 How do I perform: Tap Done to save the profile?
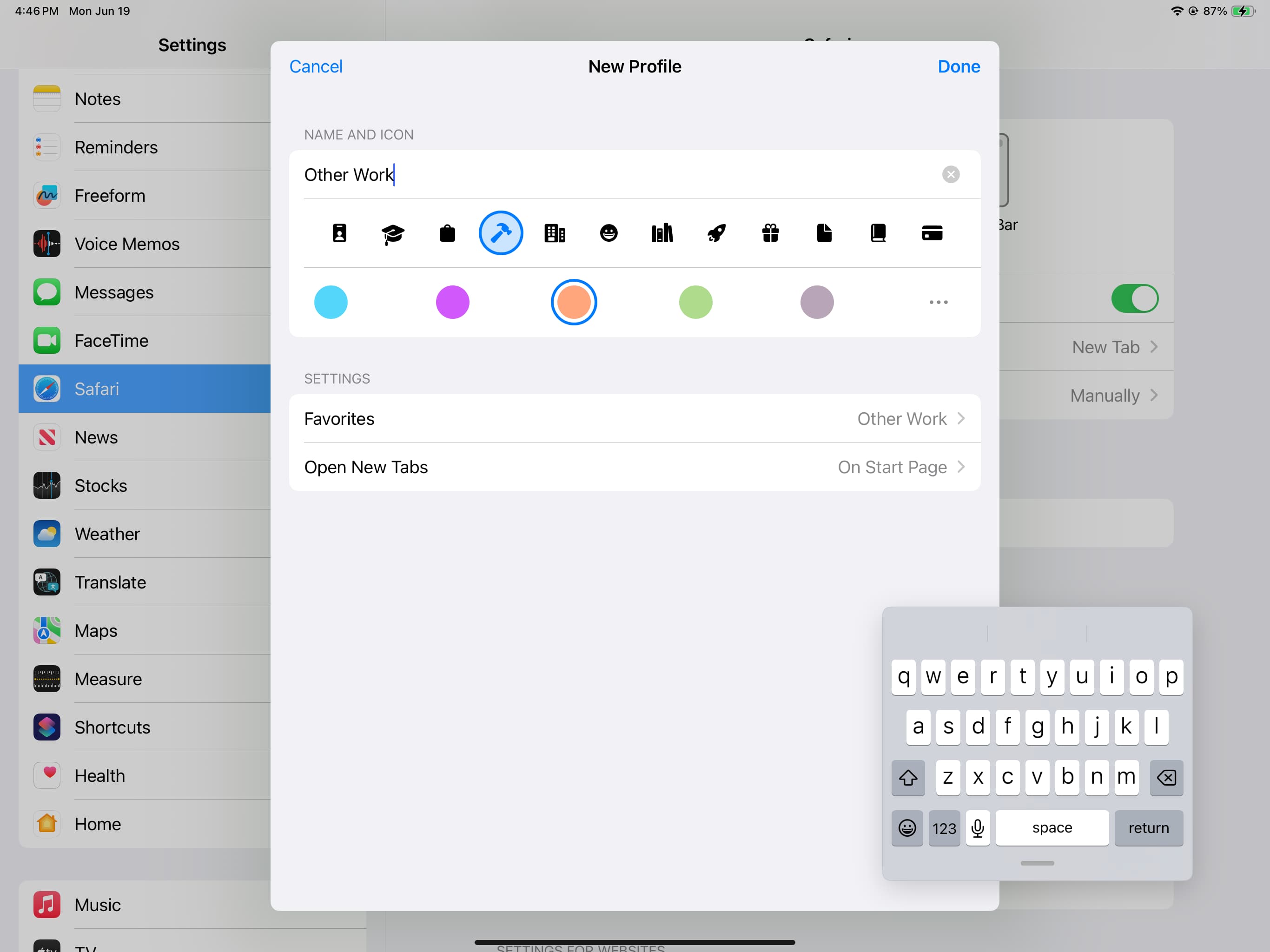tap(958, 66)
